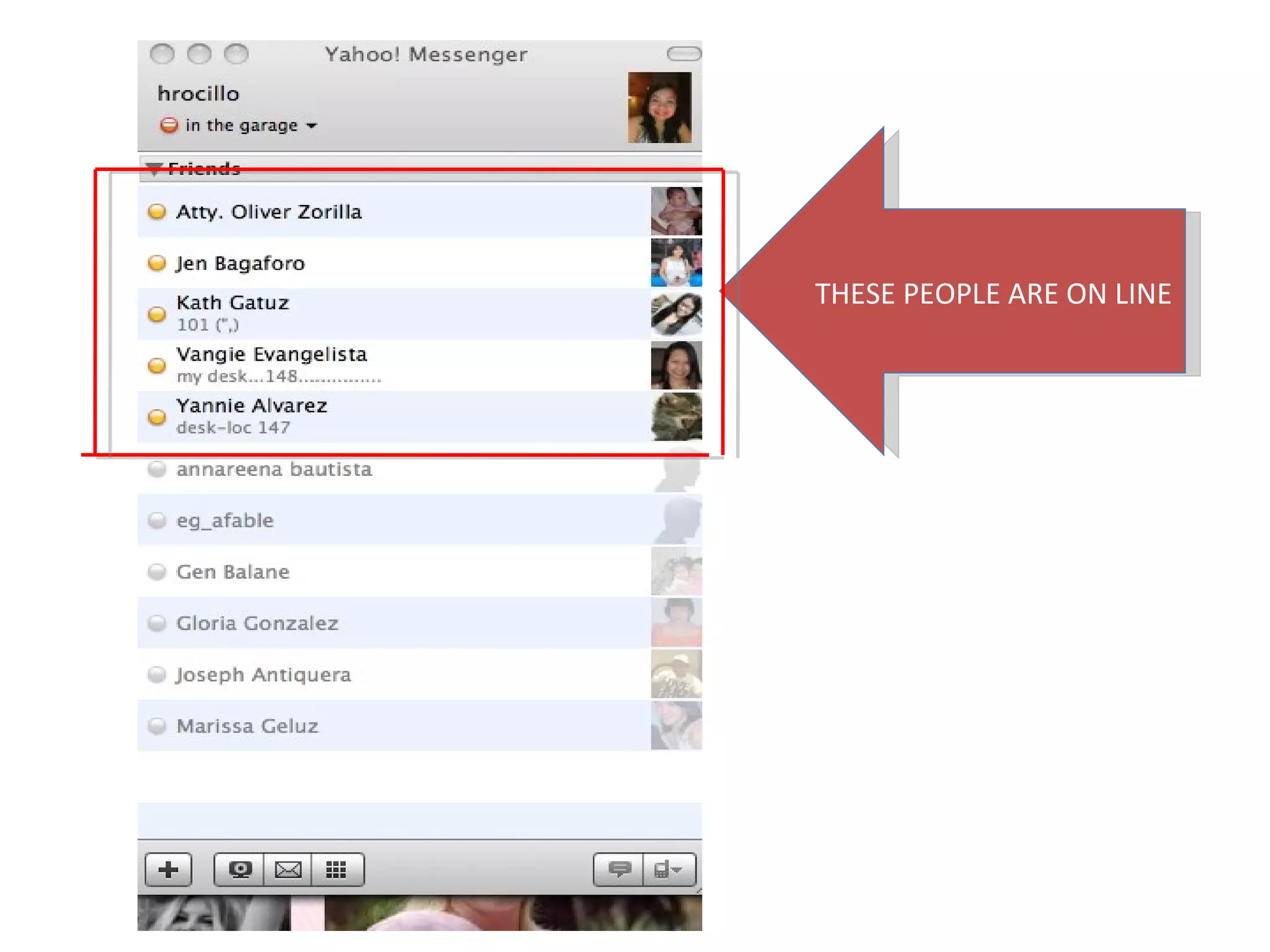This screenshot has width=1270, height=952.
Task: Click Kath Gatuz's status message '101'
Action: [x=208, y=325]
